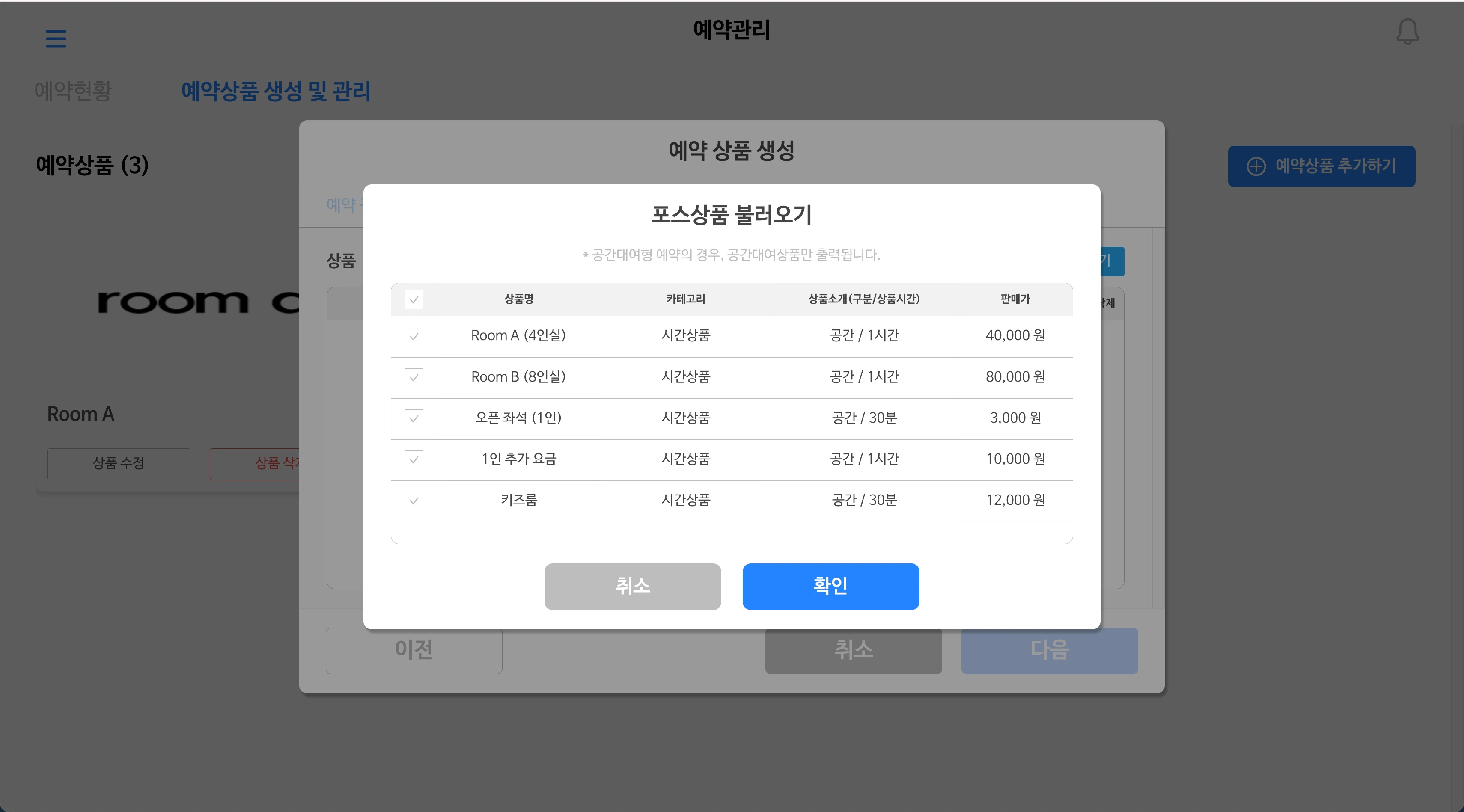Click the 상품소개(구분/상품시간) column header
This screenshot has width=1464, height=812.
[864, 299]
